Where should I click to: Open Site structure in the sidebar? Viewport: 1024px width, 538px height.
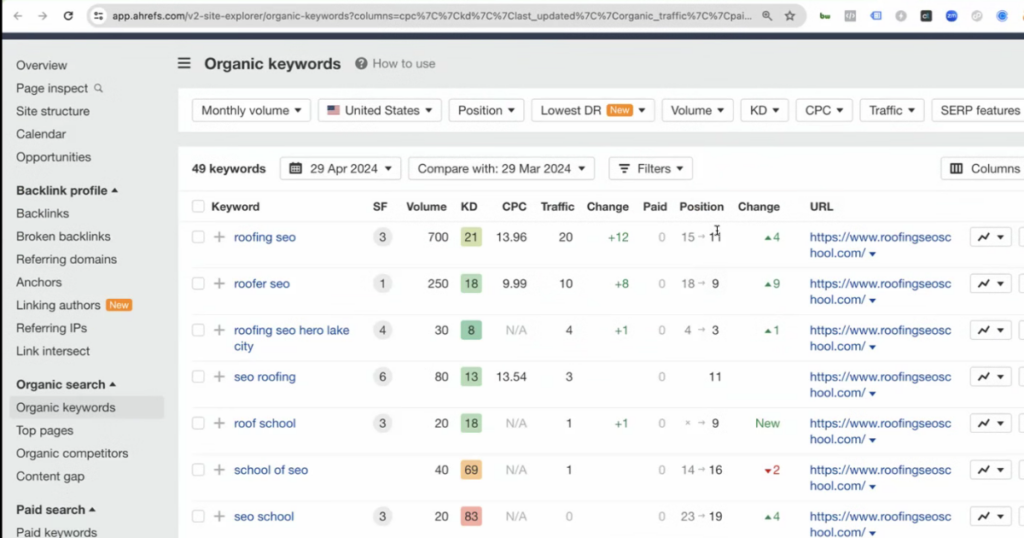[53, 111]
